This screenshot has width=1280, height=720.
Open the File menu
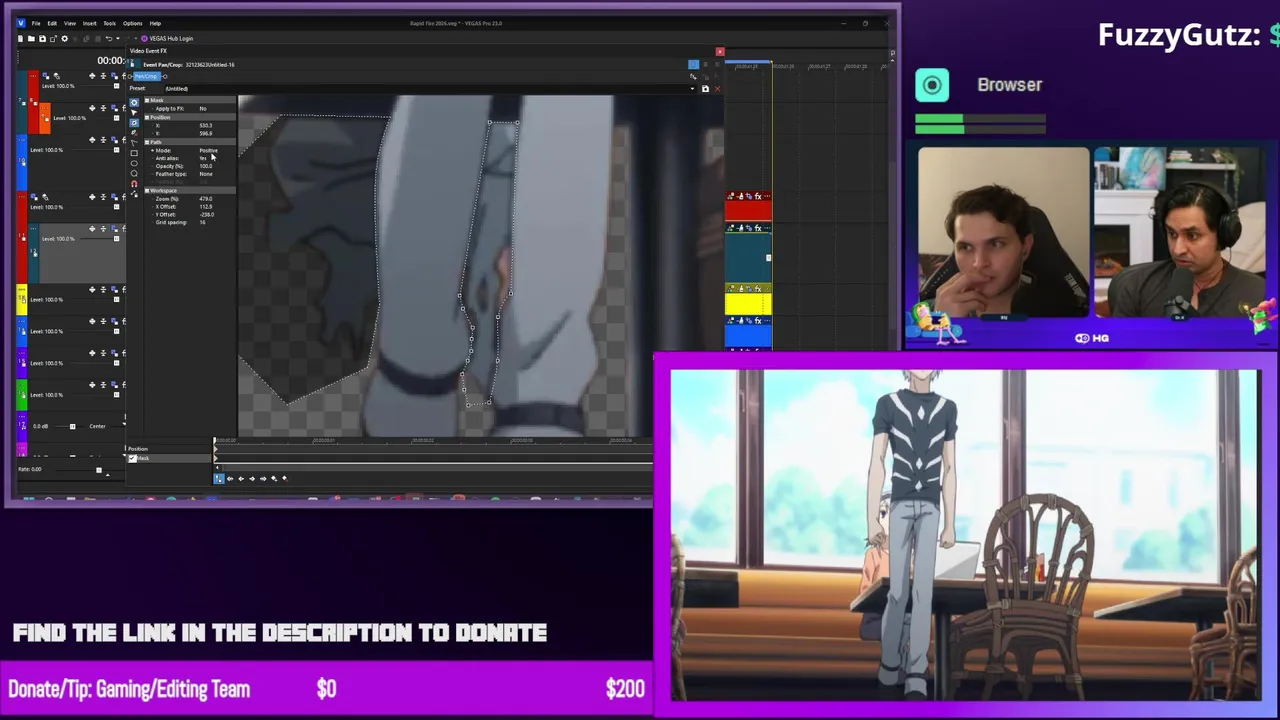pyautogui.click(x=36, y=23)
